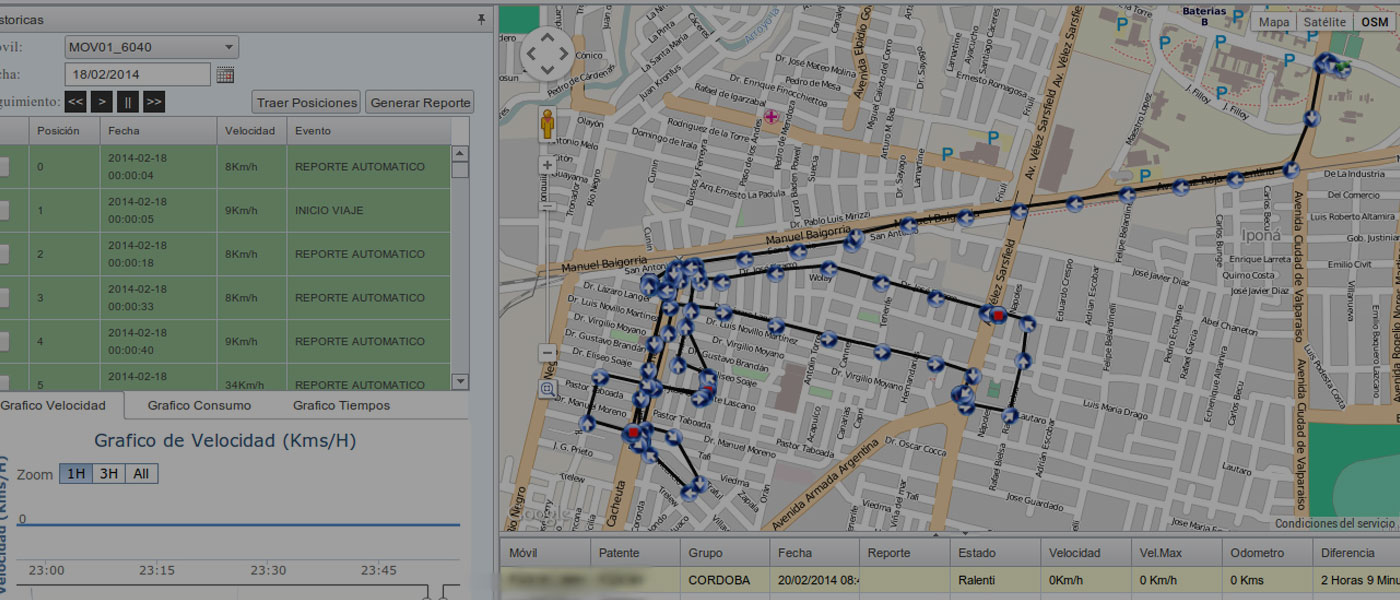The width and height of the screenshot is (1400, 600).
Task: Sort by the Posición column header
Action: click(x=64, y=131)
